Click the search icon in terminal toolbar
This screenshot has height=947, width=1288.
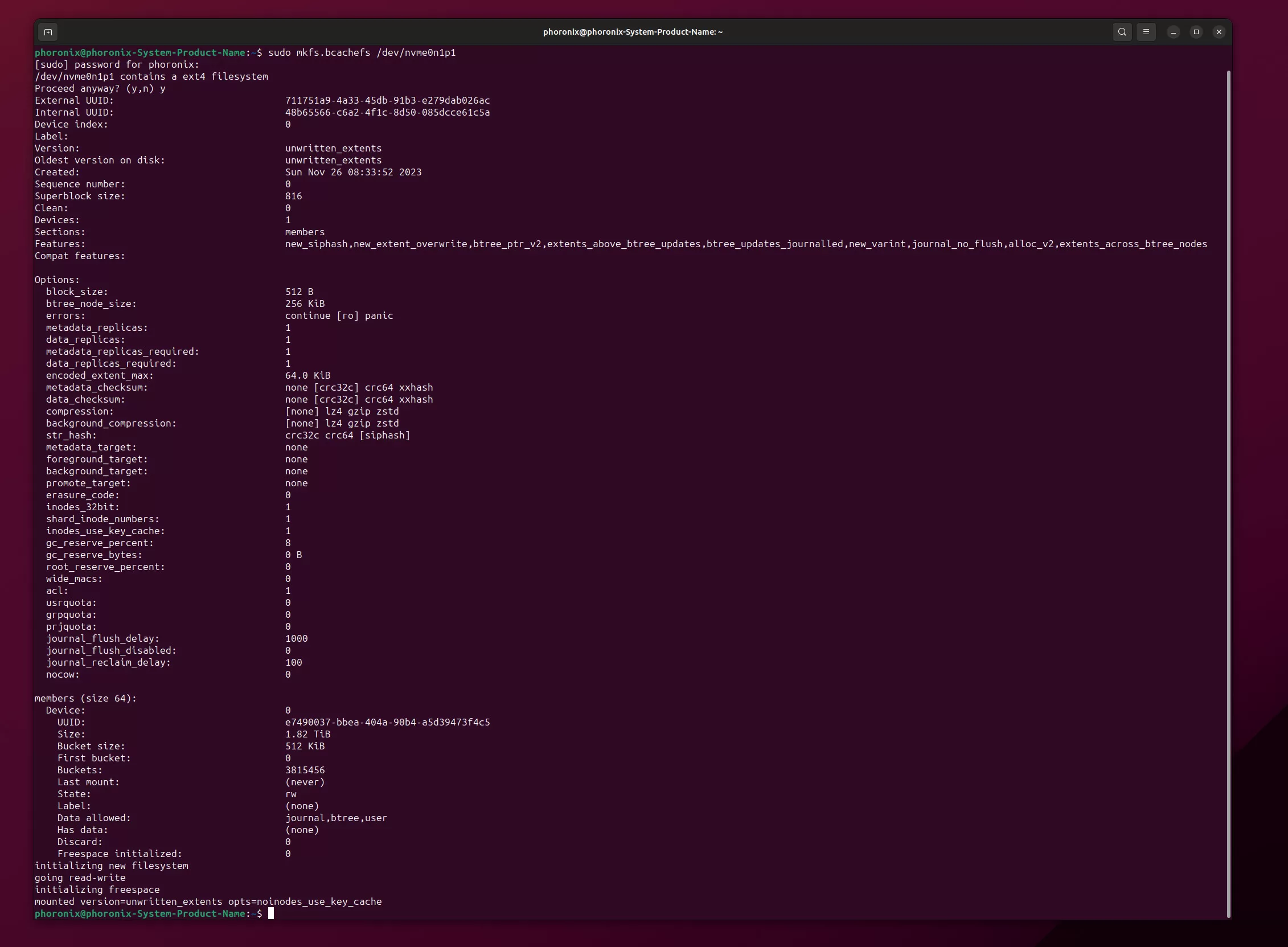(x=1121, y=32)
